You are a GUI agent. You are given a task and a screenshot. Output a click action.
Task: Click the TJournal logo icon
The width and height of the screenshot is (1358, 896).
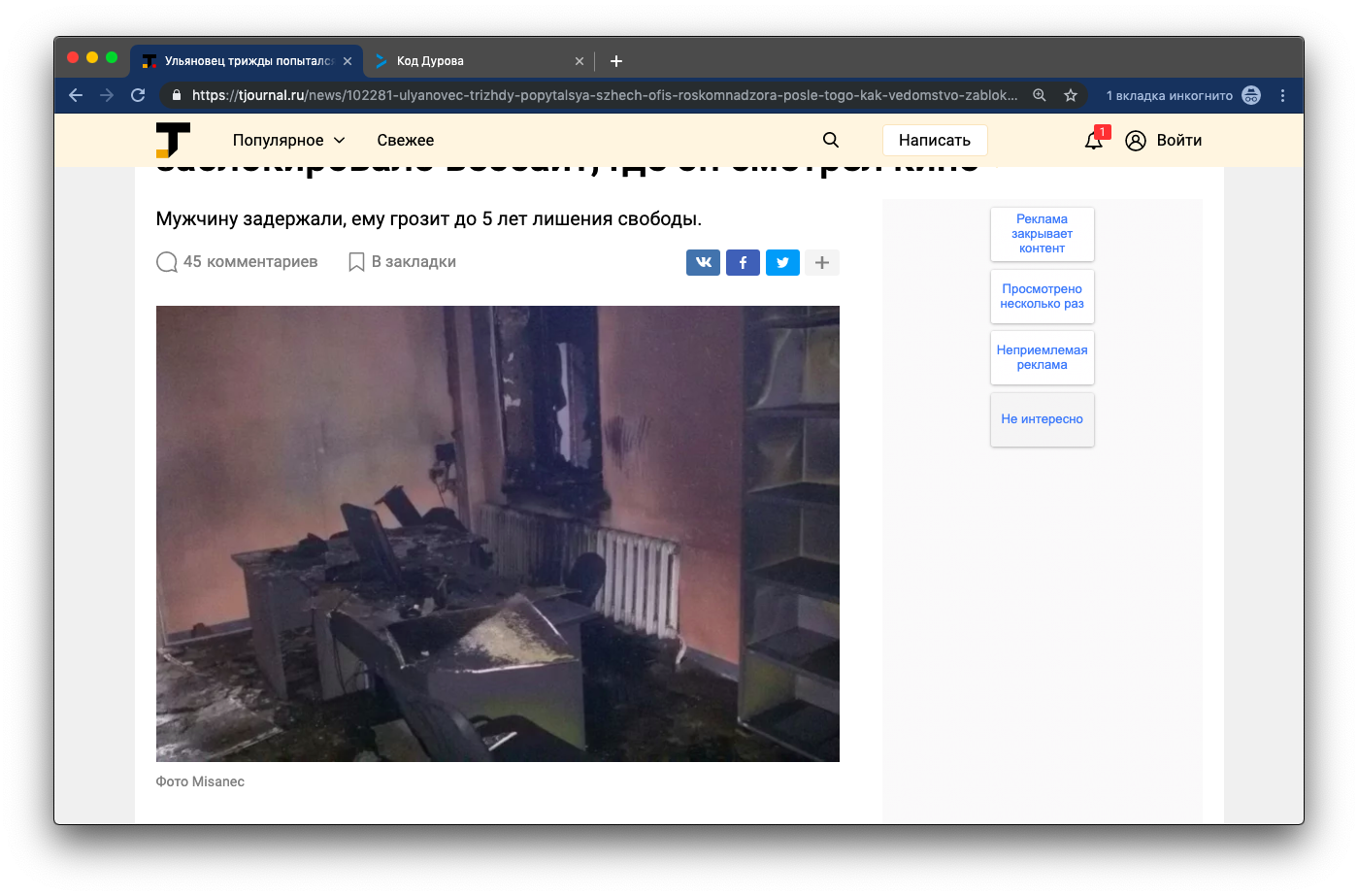(173, 140)
